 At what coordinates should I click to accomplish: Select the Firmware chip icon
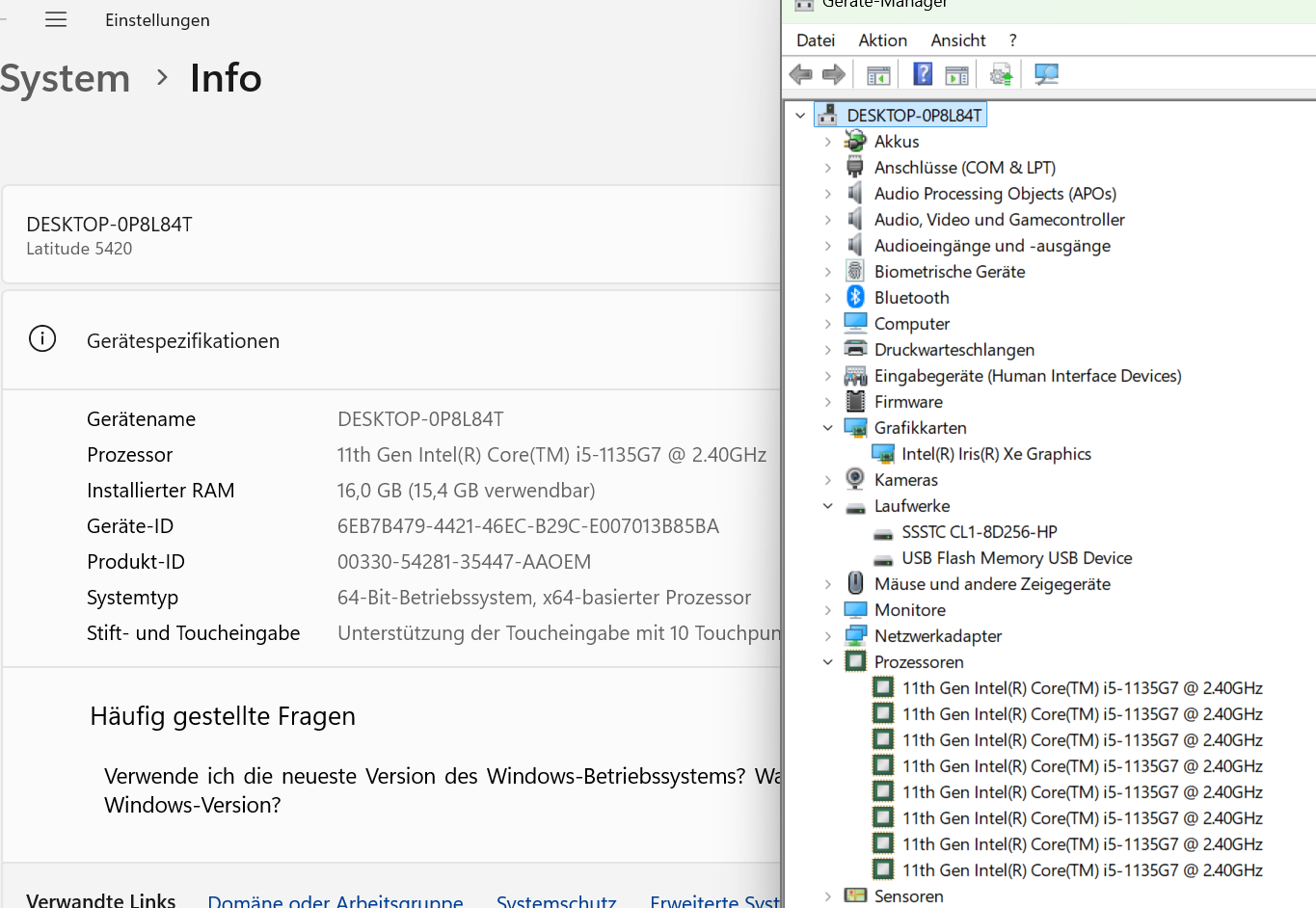[855, 401]
